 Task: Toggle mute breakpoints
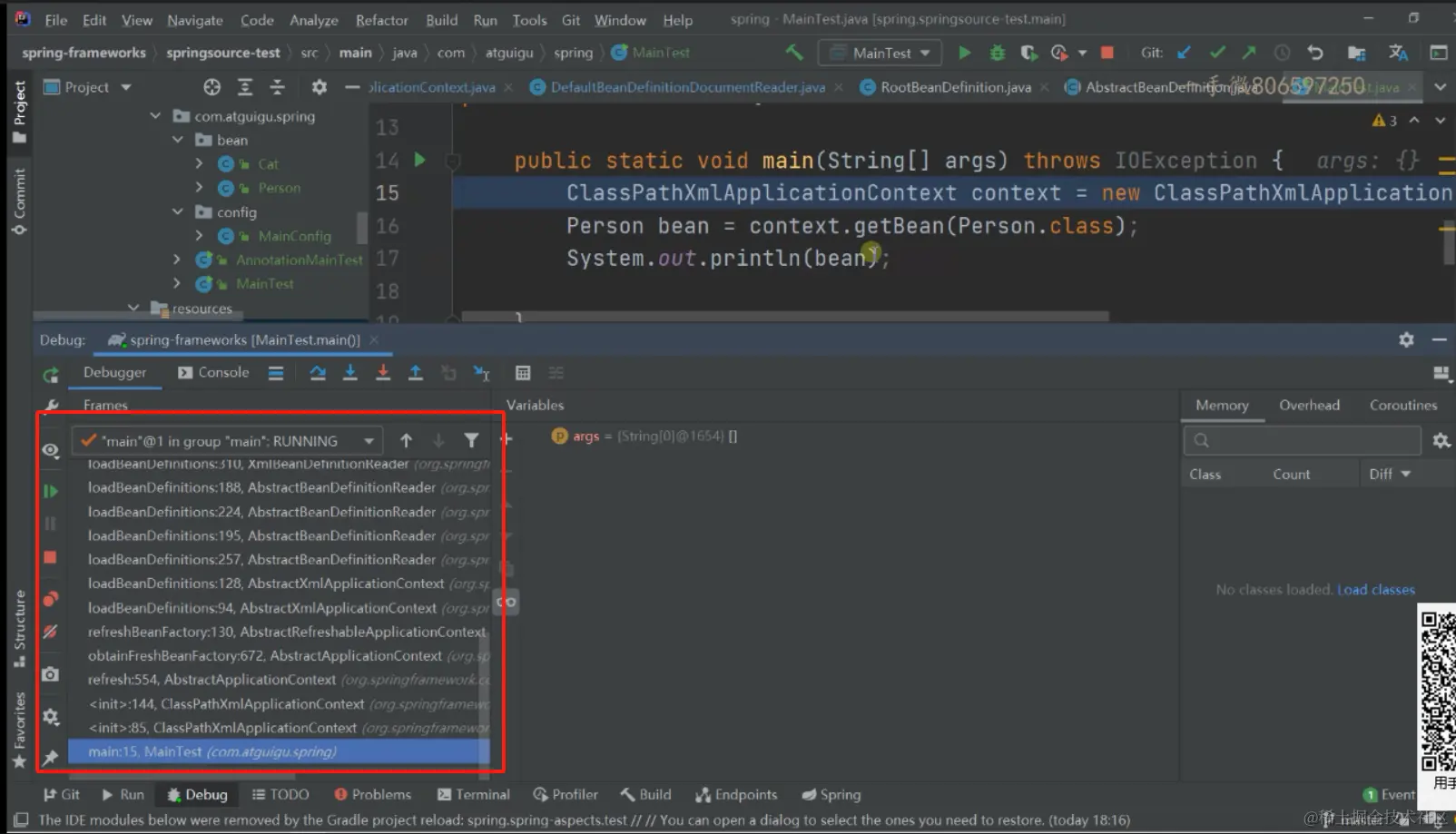click(x=51, y=632)
